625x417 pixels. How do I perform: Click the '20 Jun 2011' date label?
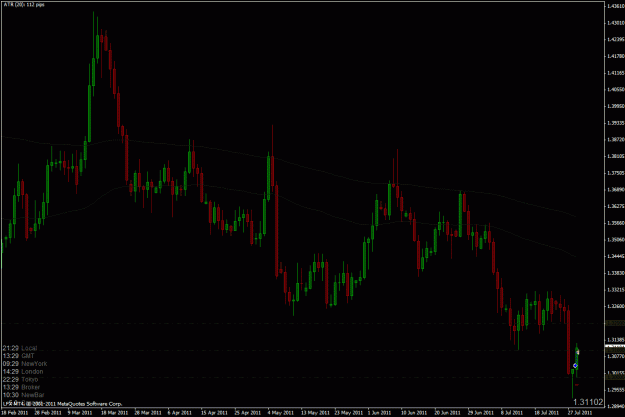[x=447, y=413]
